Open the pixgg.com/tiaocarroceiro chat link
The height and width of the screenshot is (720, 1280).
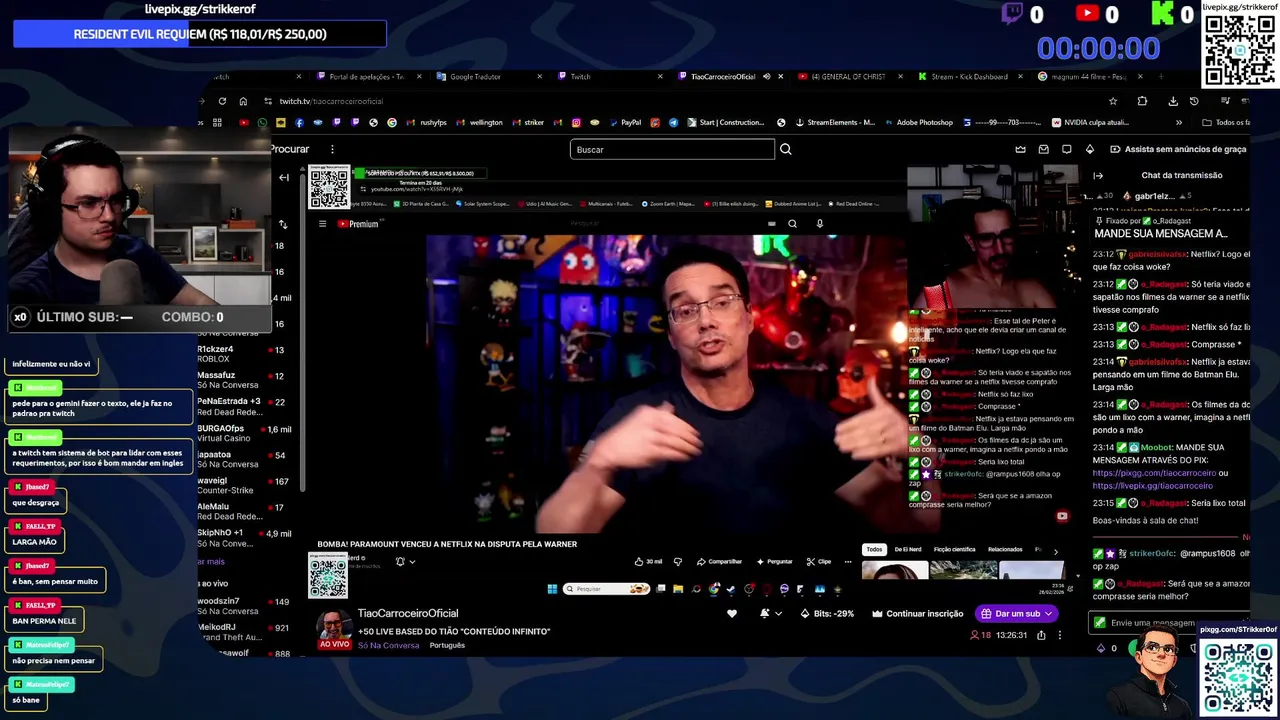pos(1154,473)
